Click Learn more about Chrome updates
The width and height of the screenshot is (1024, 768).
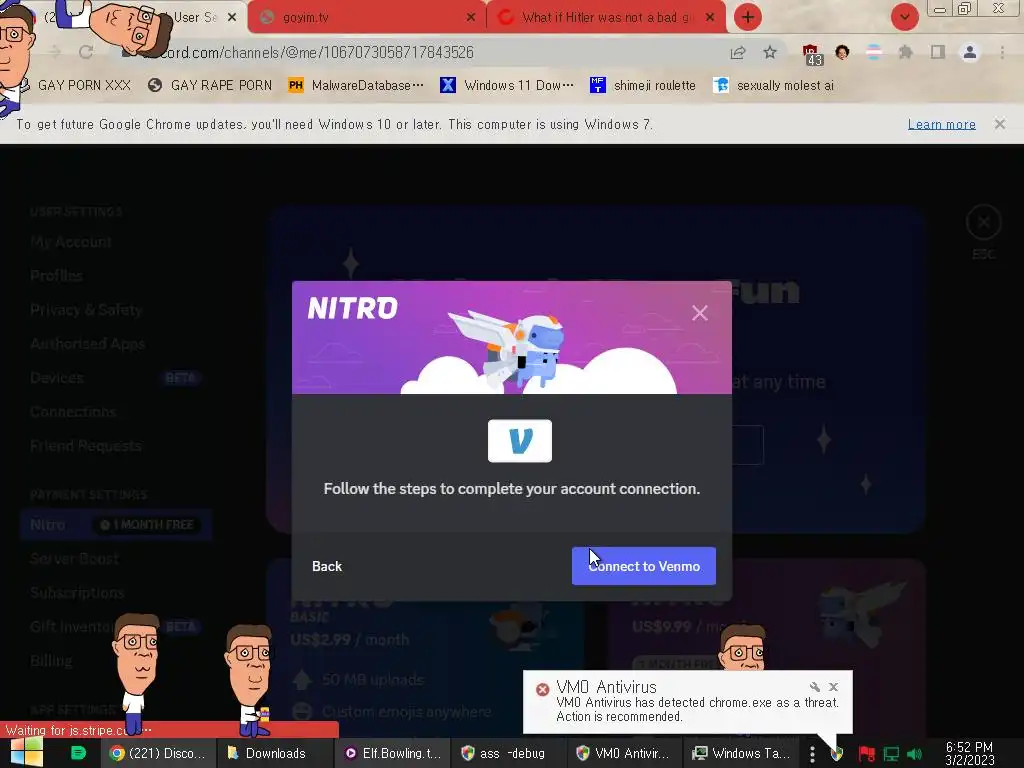pos(941,124)
